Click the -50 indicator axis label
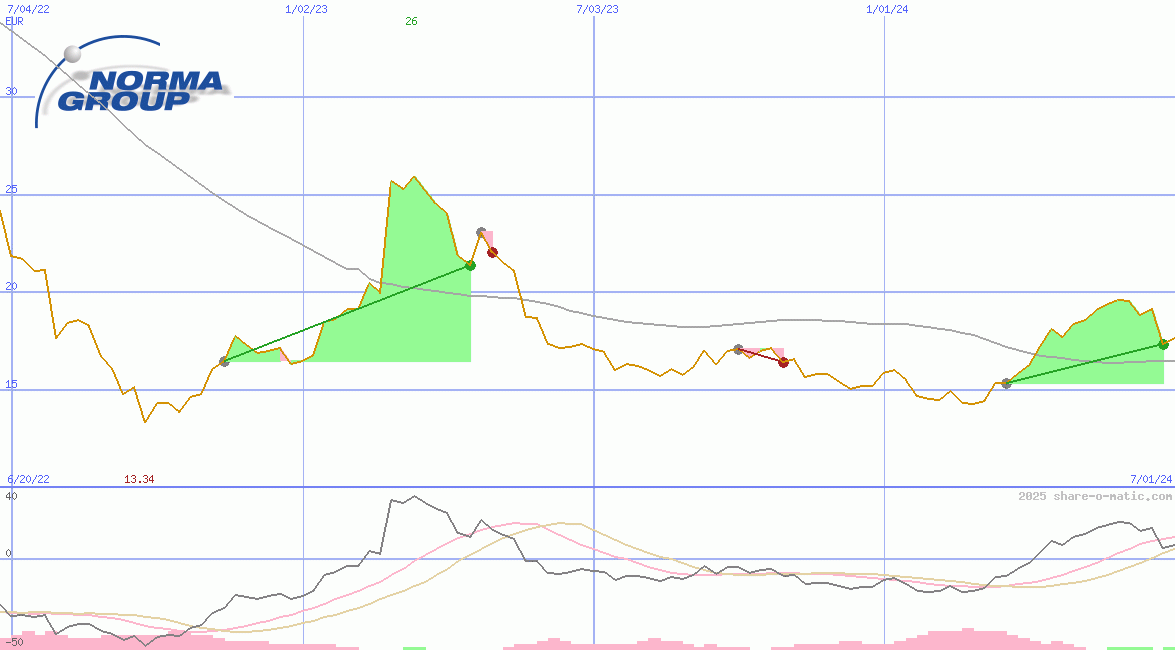Image resolution: width=1175 pixels, height=650 pixels. 13,643
